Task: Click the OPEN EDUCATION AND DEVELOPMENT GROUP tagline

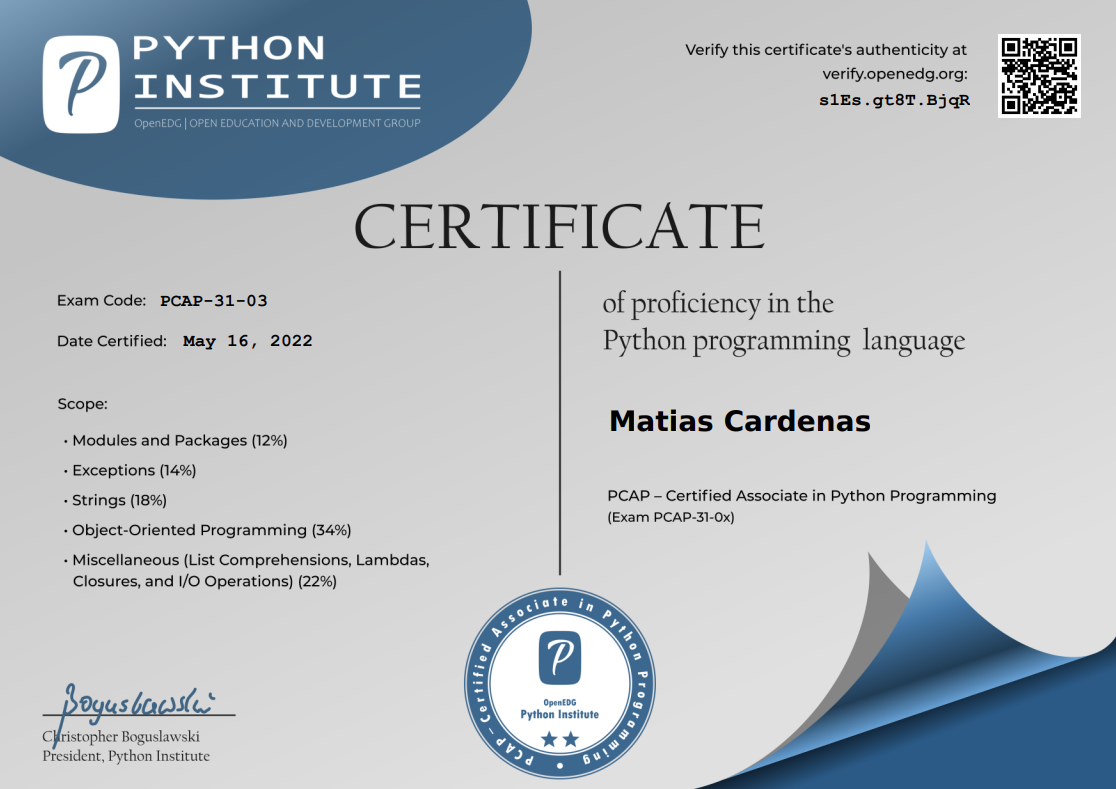Action: click(277, 123)
